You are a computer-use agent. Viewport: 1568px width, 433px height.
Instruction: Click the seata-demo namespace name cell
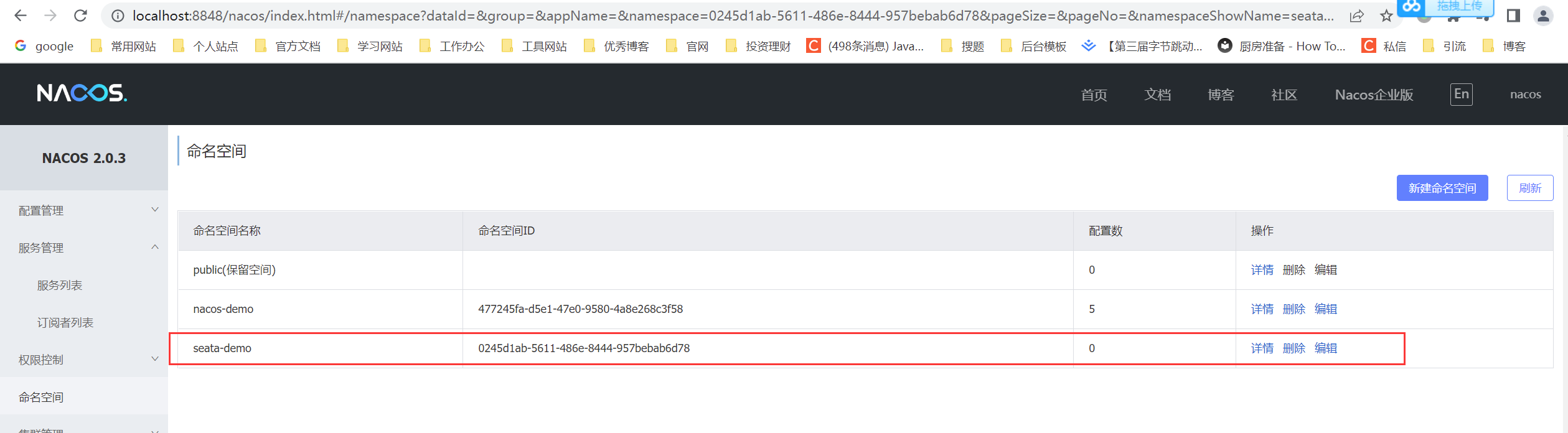321,348
